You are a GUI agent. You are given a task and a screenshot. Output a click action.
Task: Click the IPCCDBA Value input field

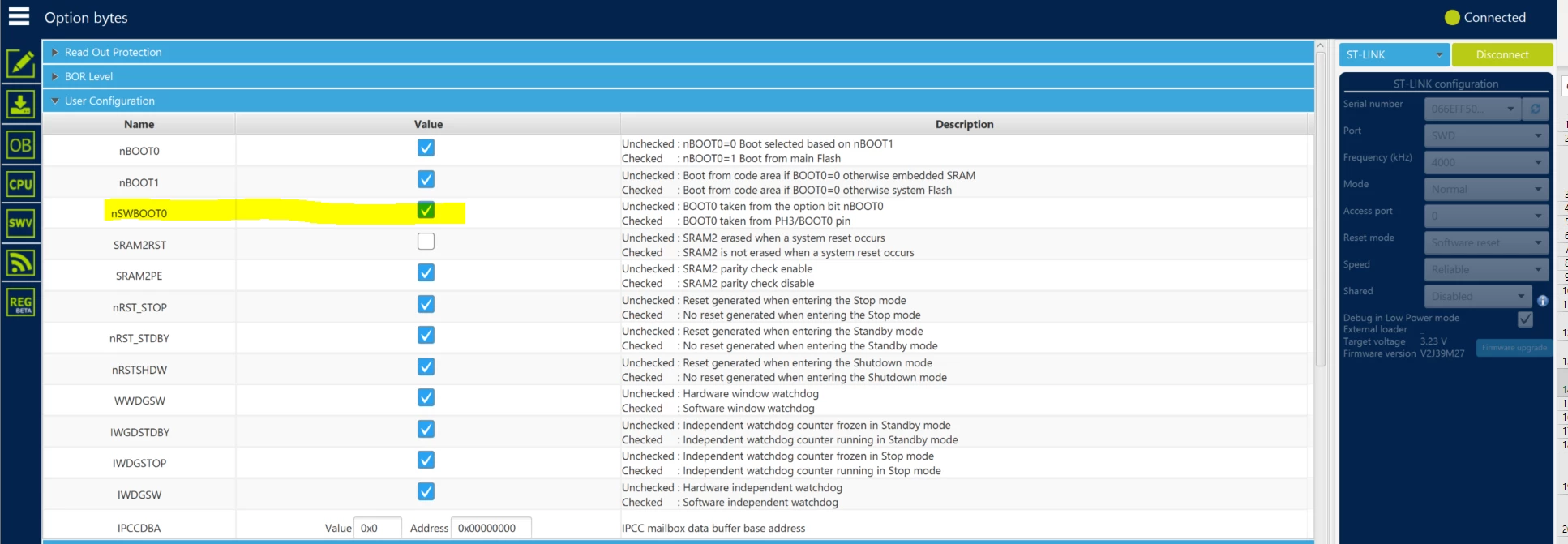click(x=379, y=528)
